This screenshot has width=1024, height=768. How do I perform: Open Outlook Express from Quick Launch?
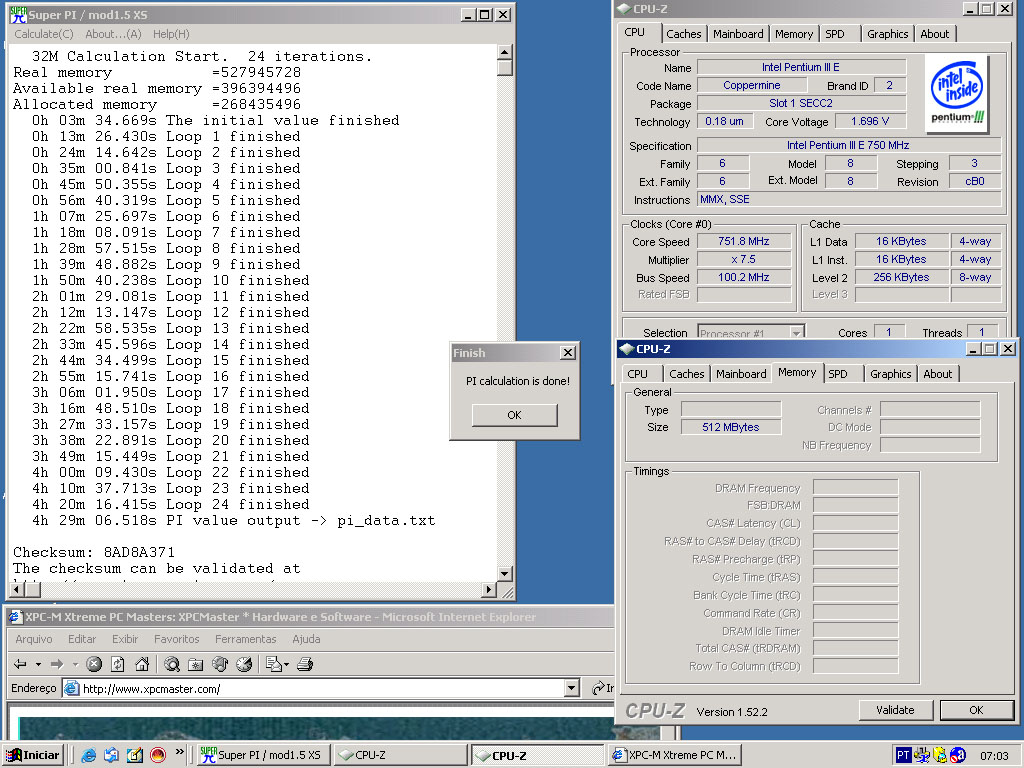click(x=112, y=755)
